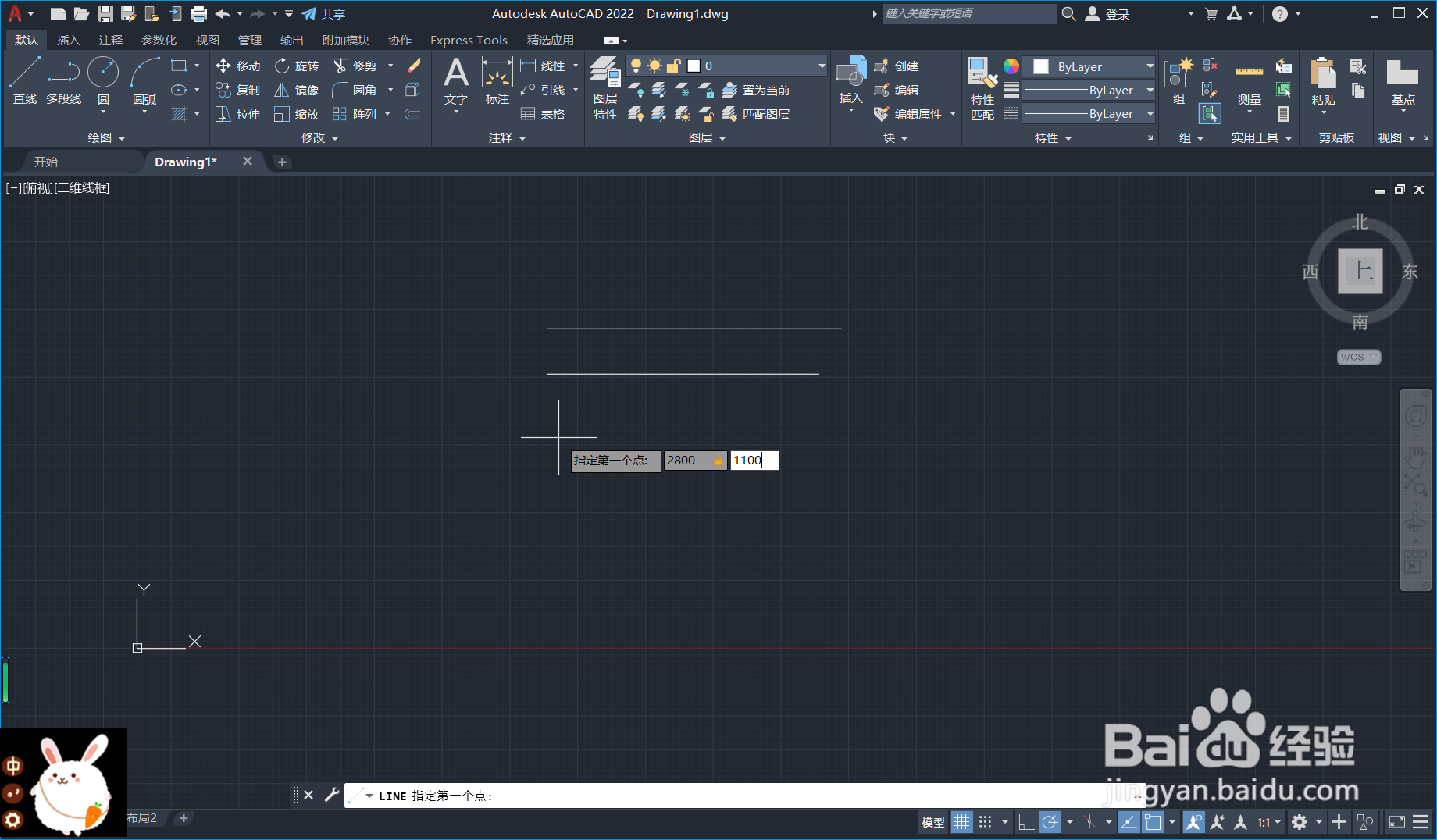Expand the Draw (绘图) panel
The width and height of the screenshot is (1437, 840).
106,138
